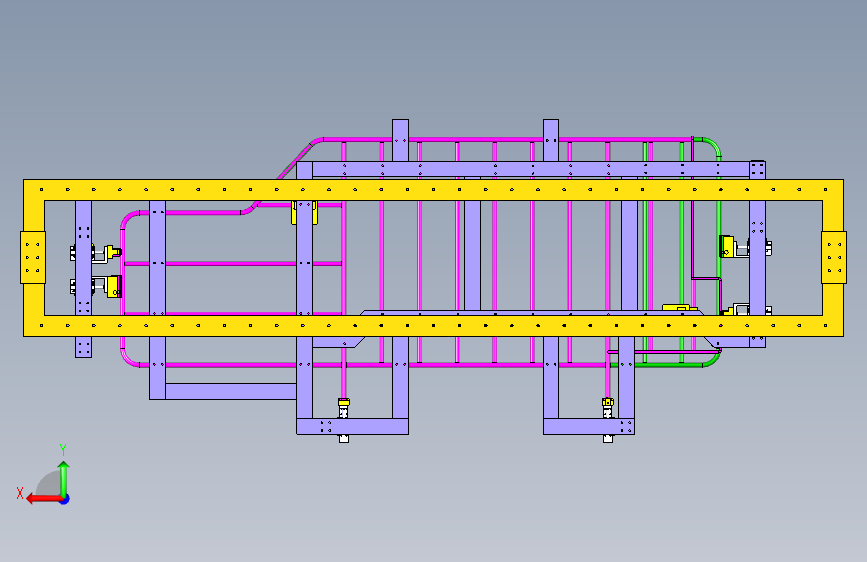Viewport: 867px width, 562px height.
Task: Pick the purple foot crossbar at bottom left
Action: 352,426
